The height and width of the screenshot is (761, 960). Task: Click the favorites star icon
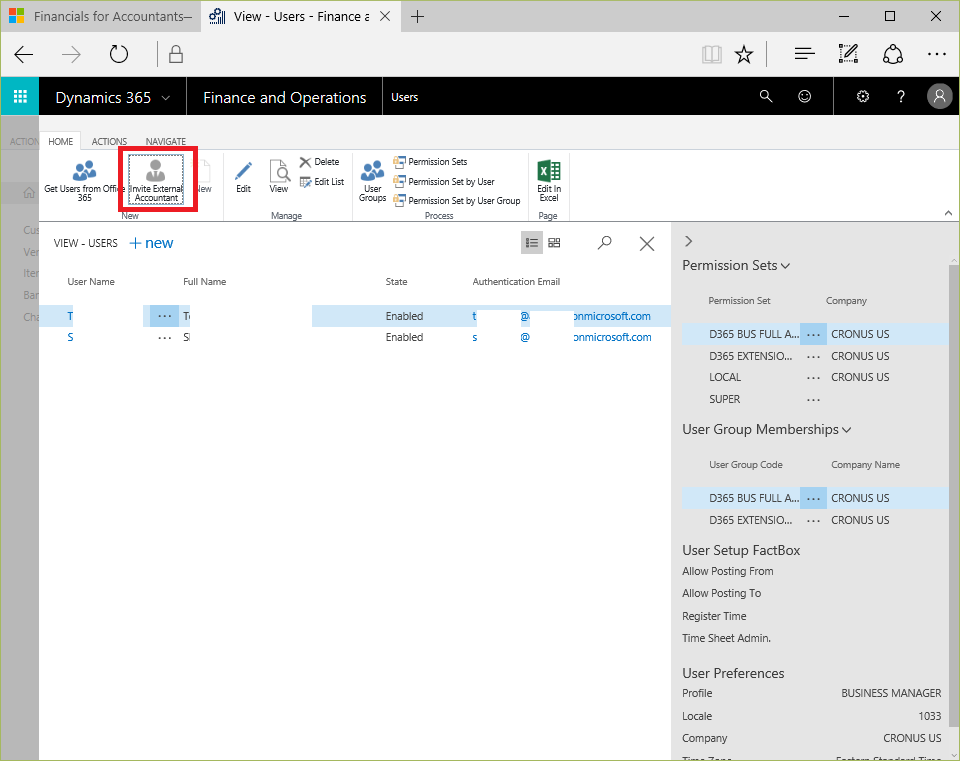click(x=744, y=54)
